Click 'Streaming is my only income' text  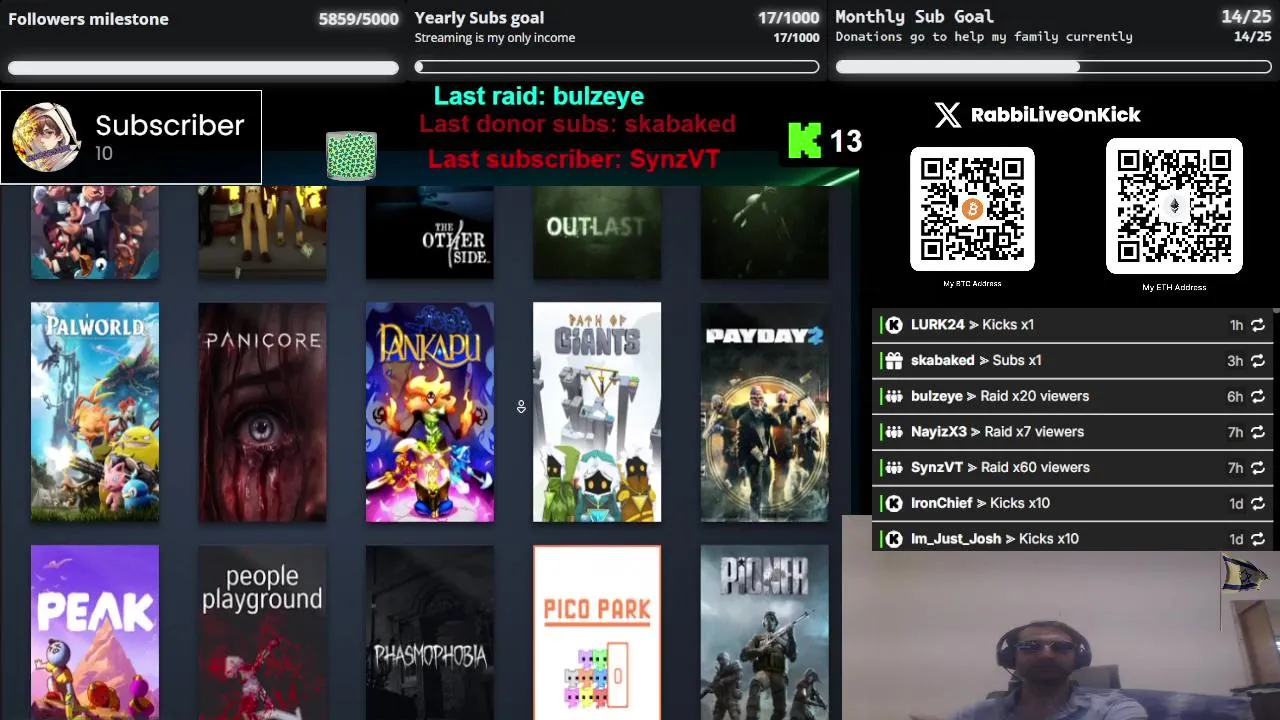[x=495, y=38]
